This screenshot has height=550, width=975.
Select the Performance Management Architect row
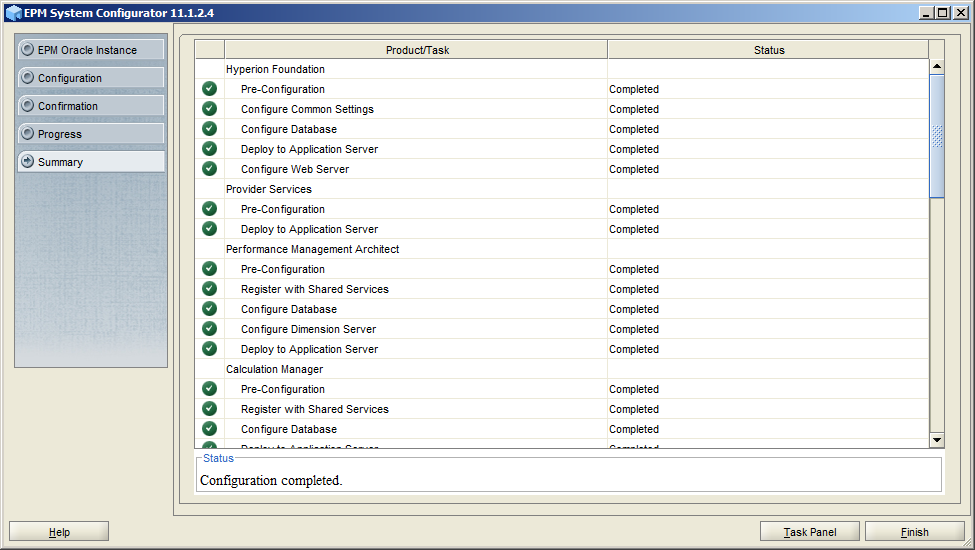tap(561, 249)
